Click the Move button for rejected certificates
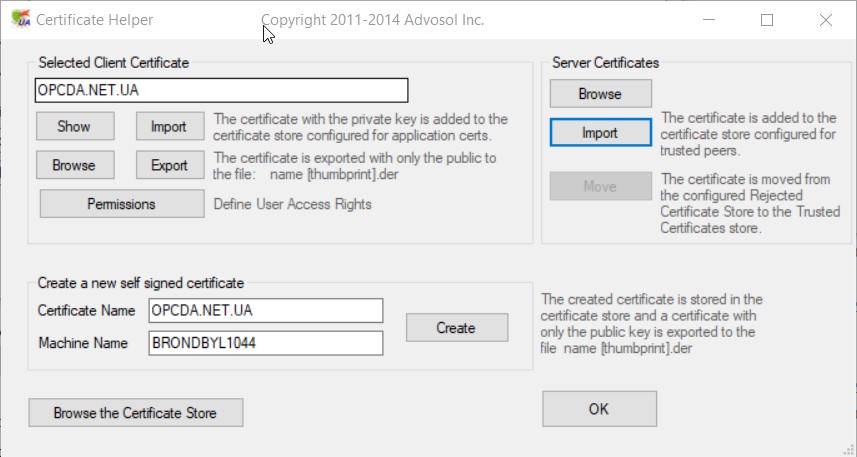 600,186
